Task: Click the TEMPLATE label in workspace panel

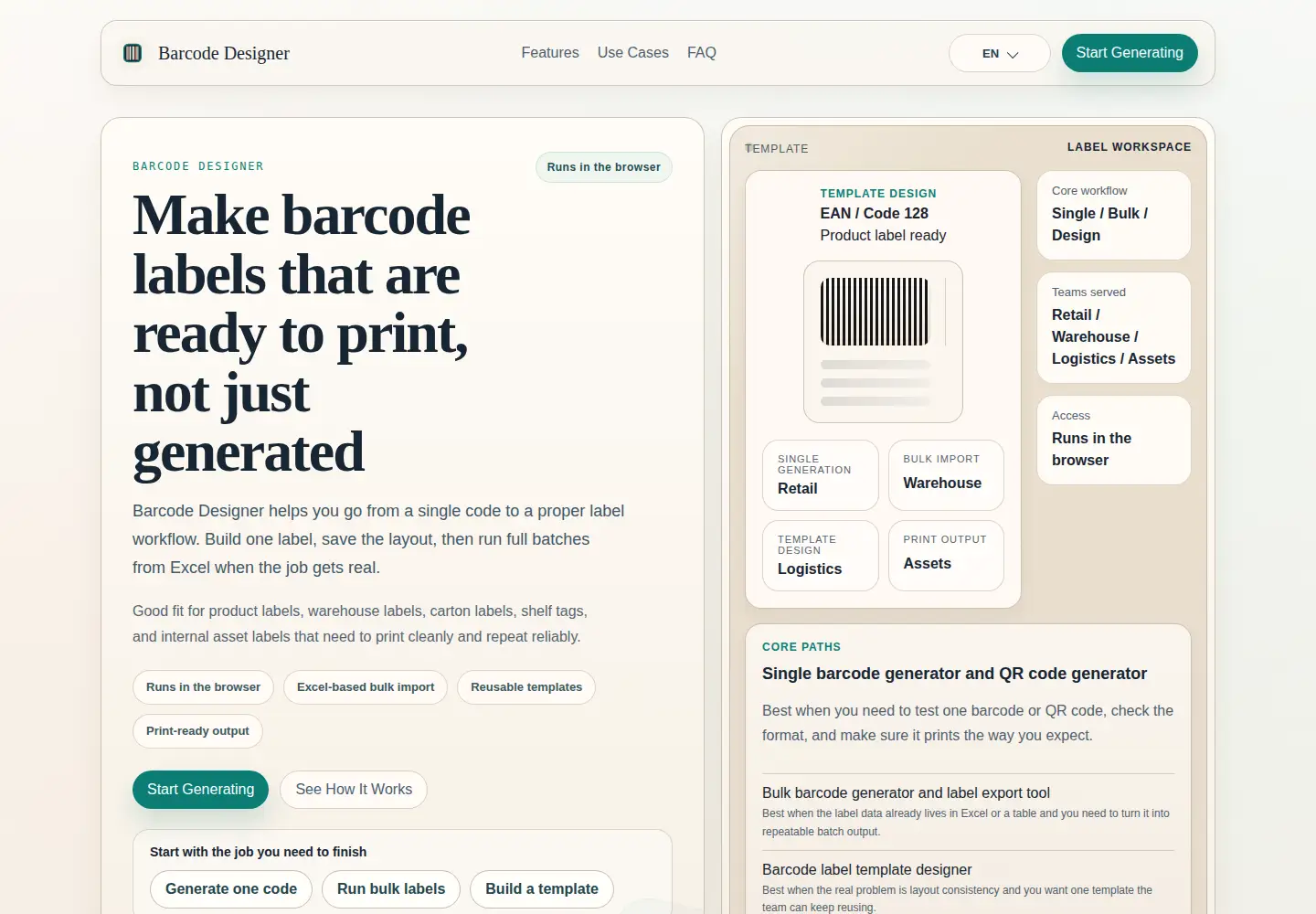Action: [x=777, y=149]
